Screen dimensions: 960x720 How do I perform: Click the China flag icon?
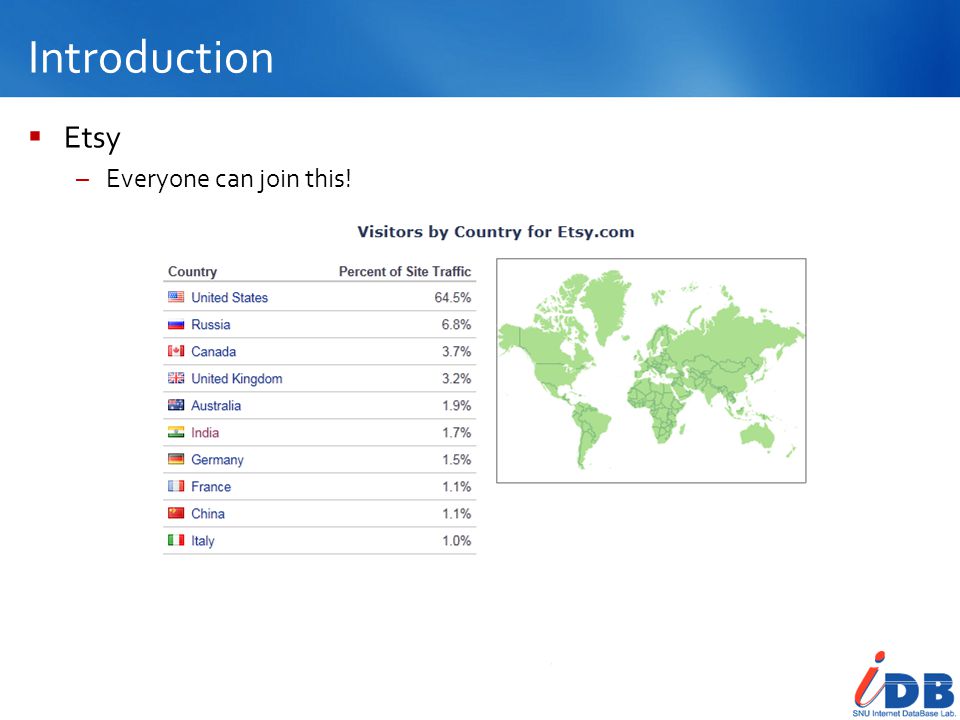176,512
